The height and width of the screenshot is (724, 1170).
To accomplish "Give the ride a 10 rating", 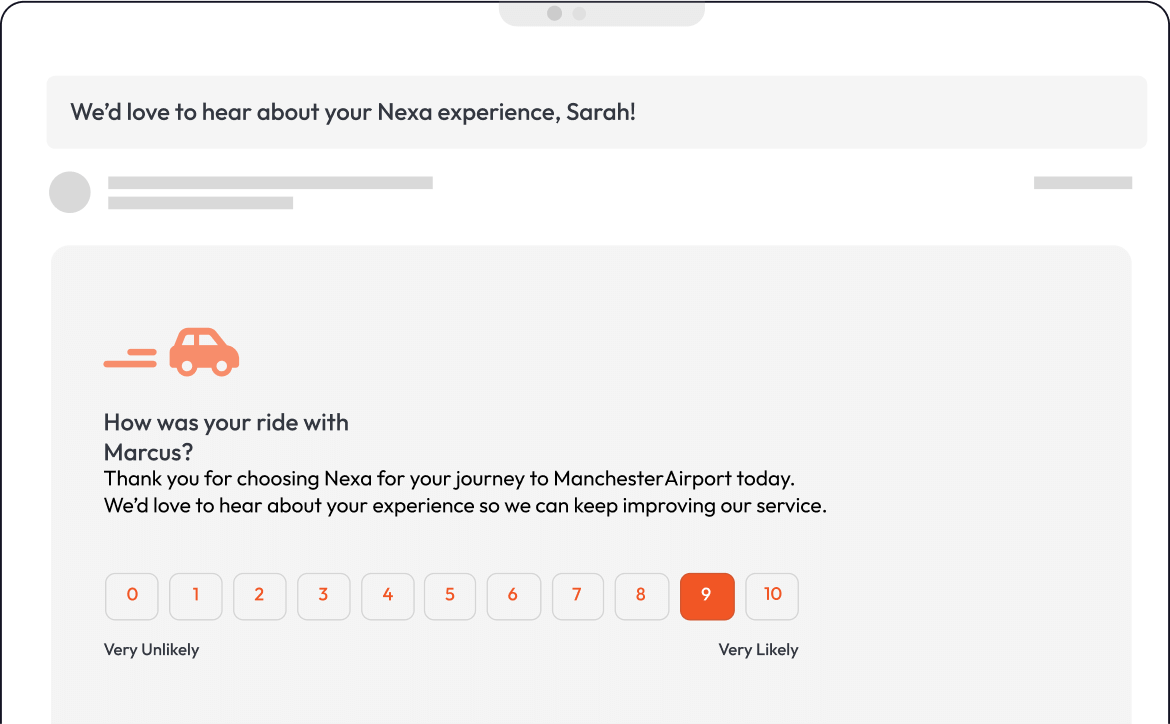I will [x=772, y=596].
